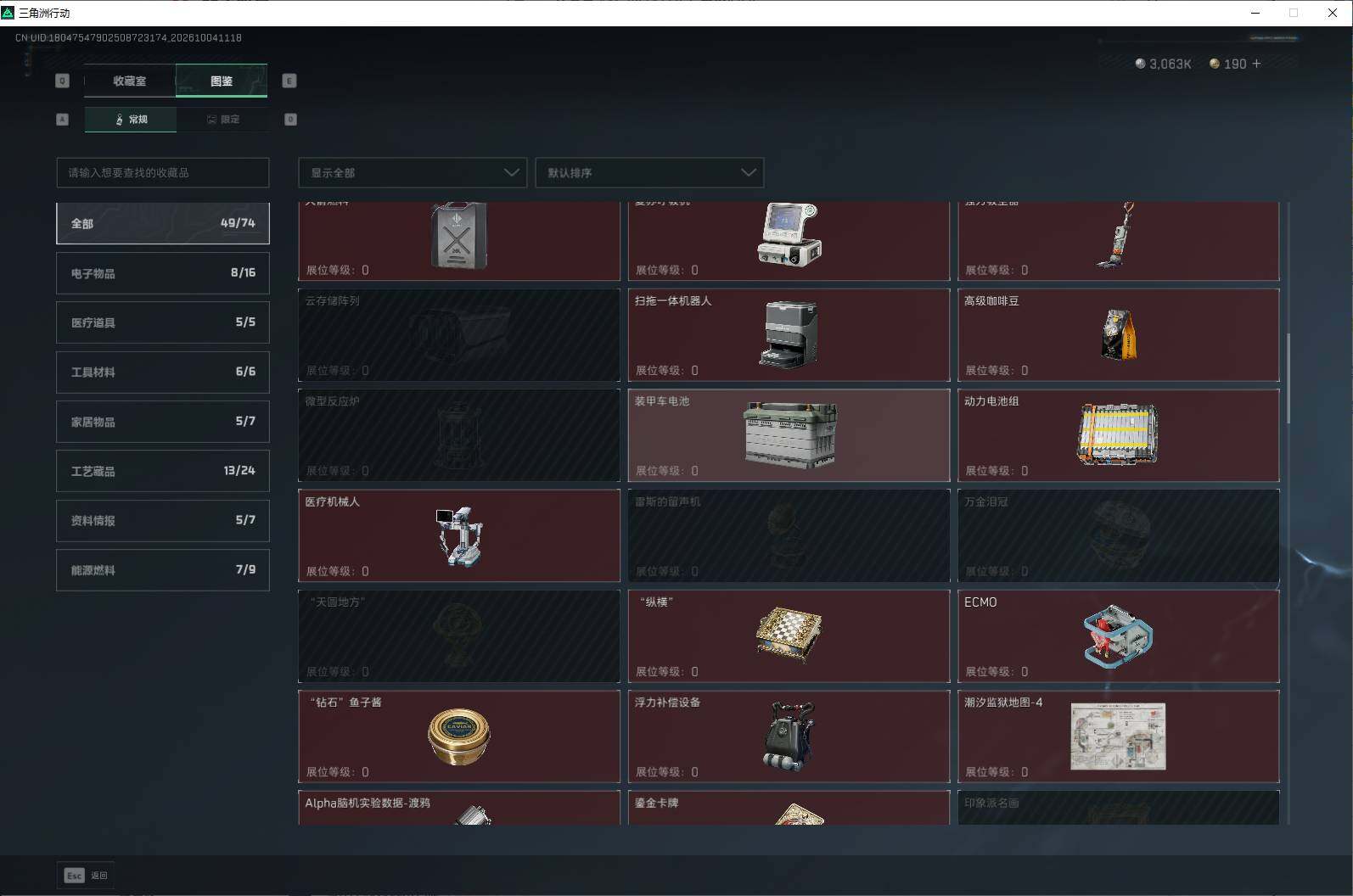Select the 限定 sub-tab
The width and height of the screenshot is (1353, 896).
[222, 120]
